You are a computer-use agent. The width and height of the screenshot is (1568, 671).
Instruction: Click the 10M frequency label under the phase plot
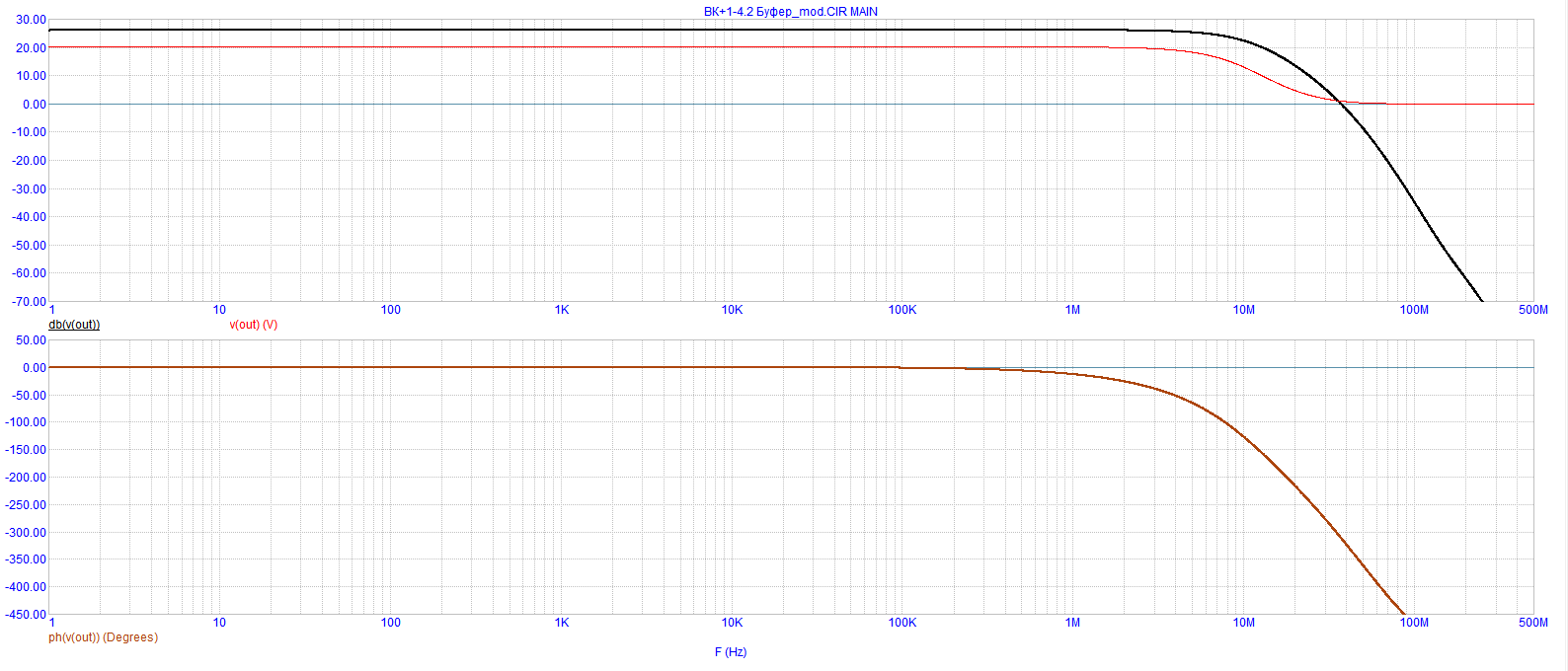pos(1243,623)
